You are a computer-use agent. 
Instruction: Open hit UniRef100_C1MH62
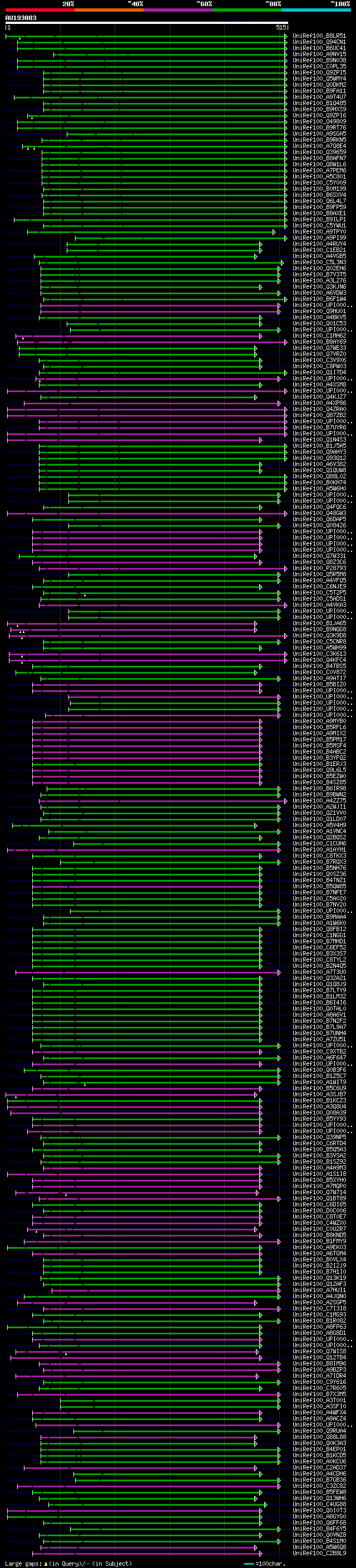pyautogui.click(x=319, y=335)
